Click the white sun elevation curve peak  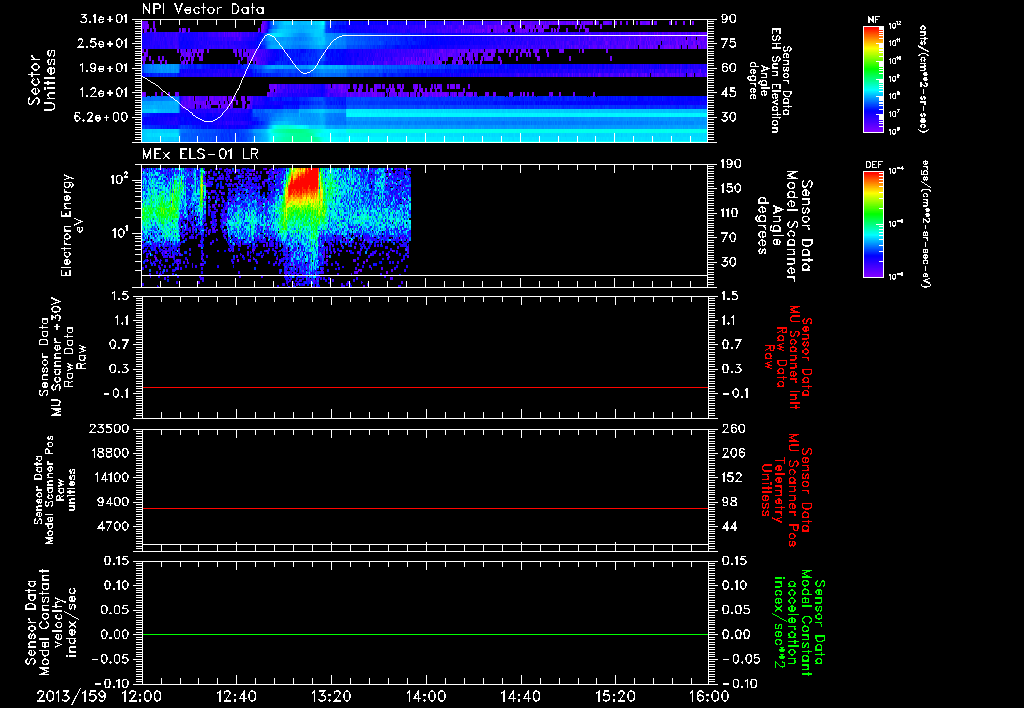pos(268,34)
